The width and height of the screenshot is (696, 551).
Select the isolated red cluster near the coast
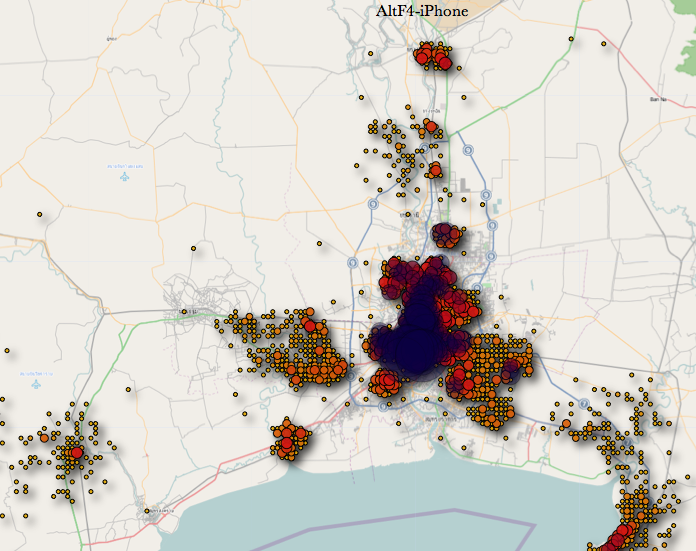pos(287,441)
